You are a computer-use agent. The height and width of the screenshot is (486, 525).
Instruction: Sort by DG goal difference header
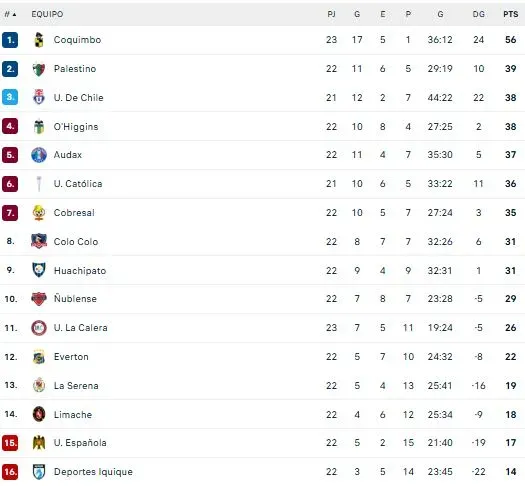478,14
